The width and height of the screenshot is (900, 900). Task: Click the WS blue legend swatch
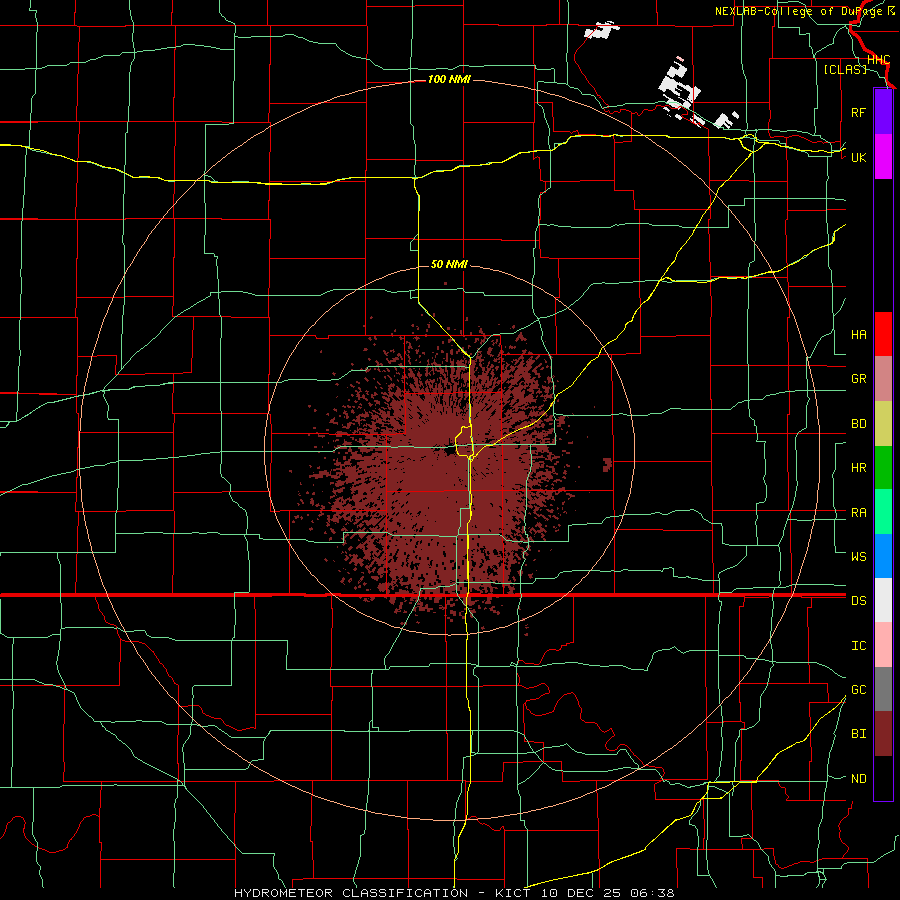tap(883, 556)
